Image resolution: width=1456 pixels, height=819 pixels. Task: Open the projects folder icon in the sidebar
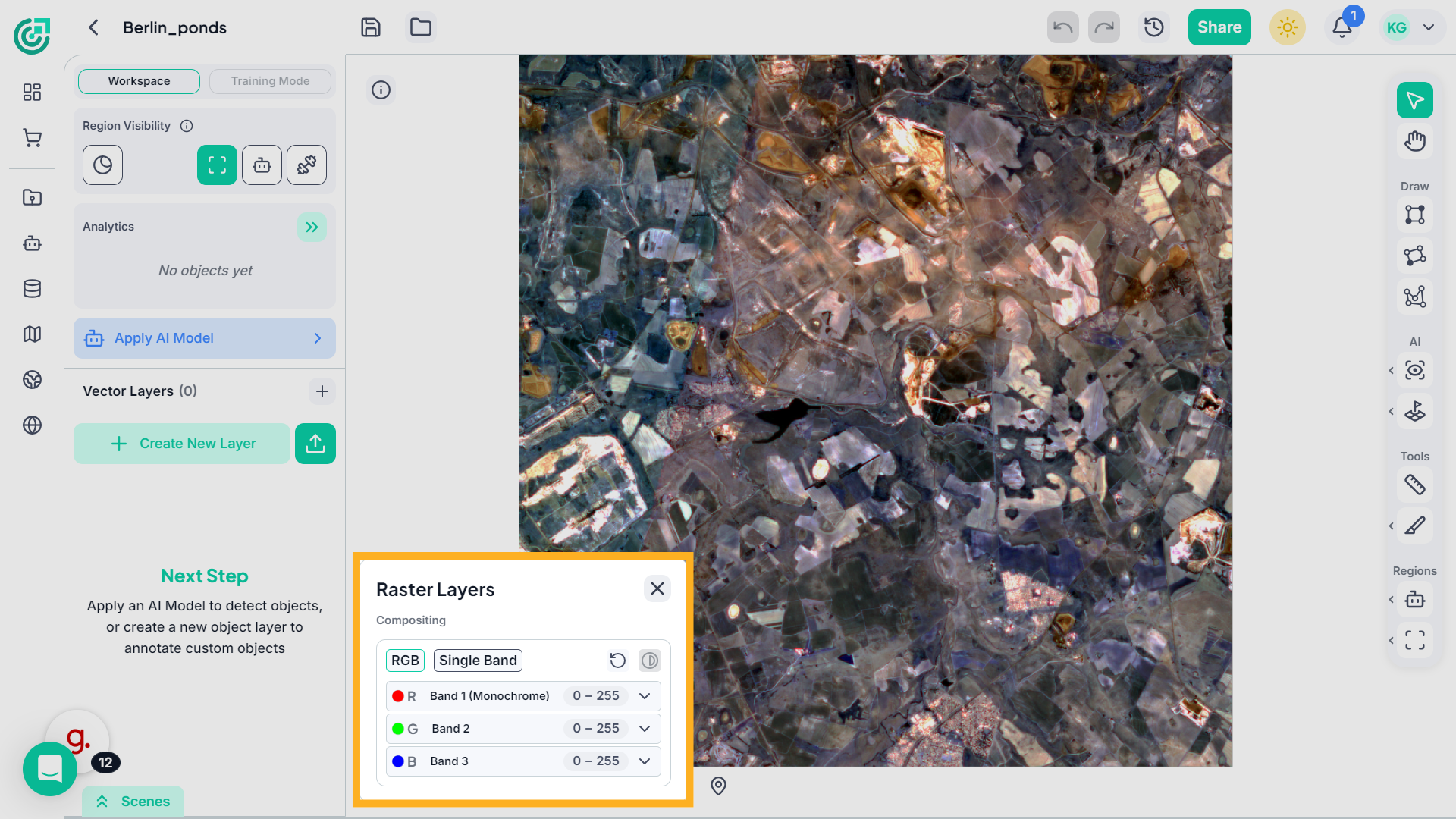32,198
